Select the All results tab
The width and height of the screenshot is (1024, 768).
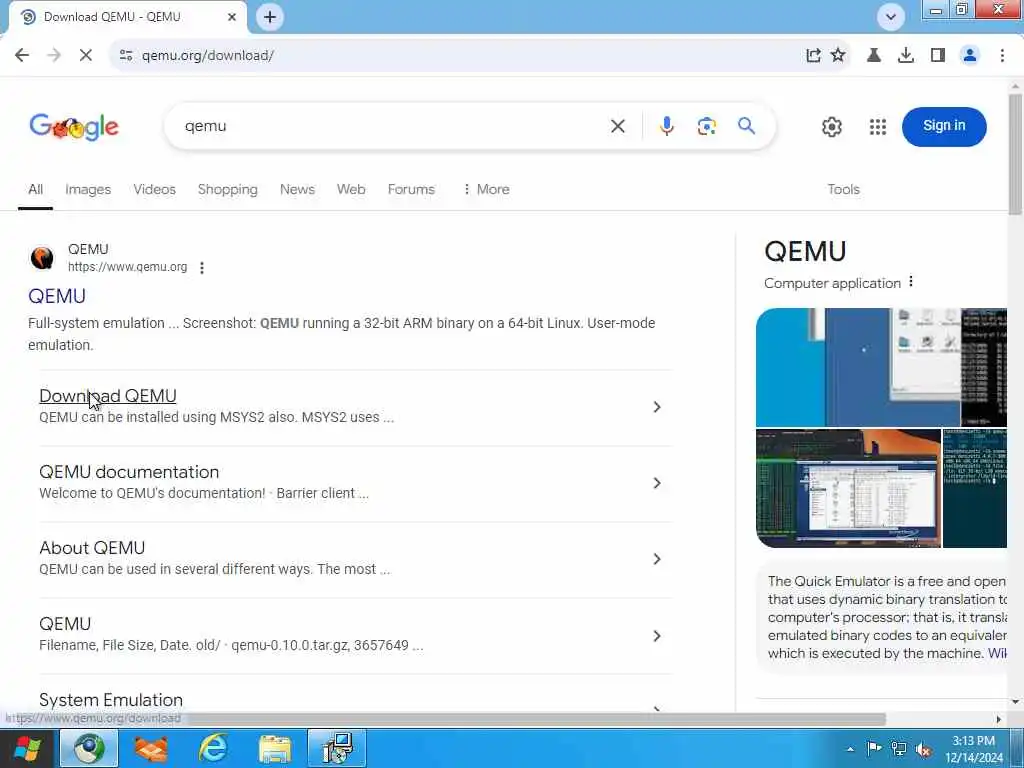click(x=35, y=189)
